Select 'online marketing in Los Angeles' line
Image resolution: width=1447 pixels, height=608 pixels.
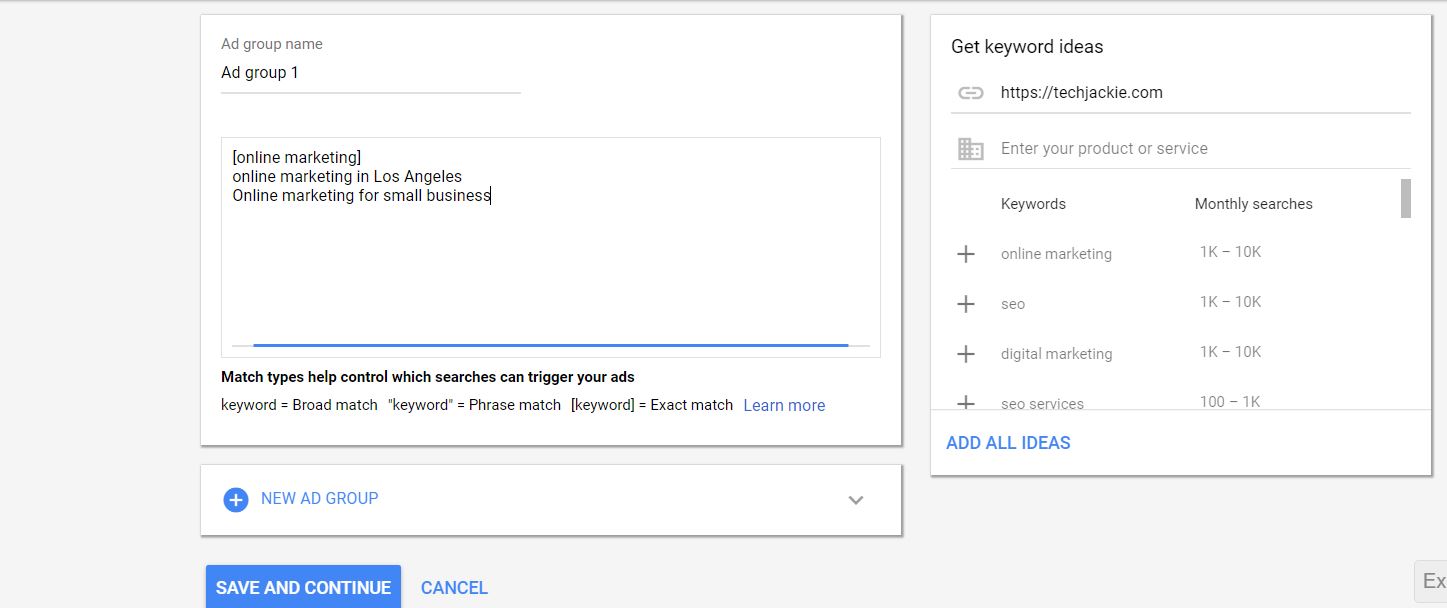347,177
